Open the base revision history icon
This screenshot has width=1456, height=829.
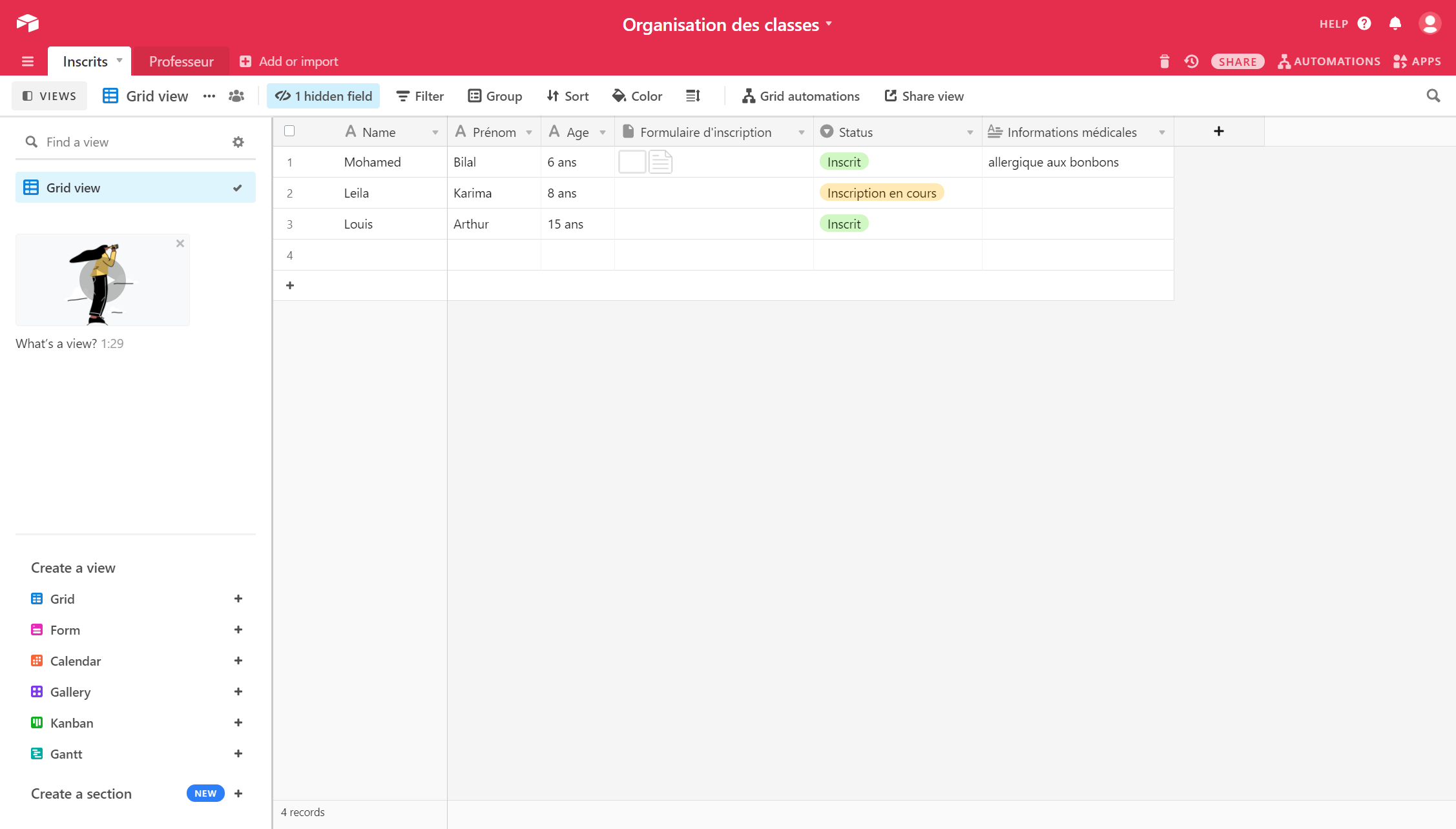click(1191, 61)
